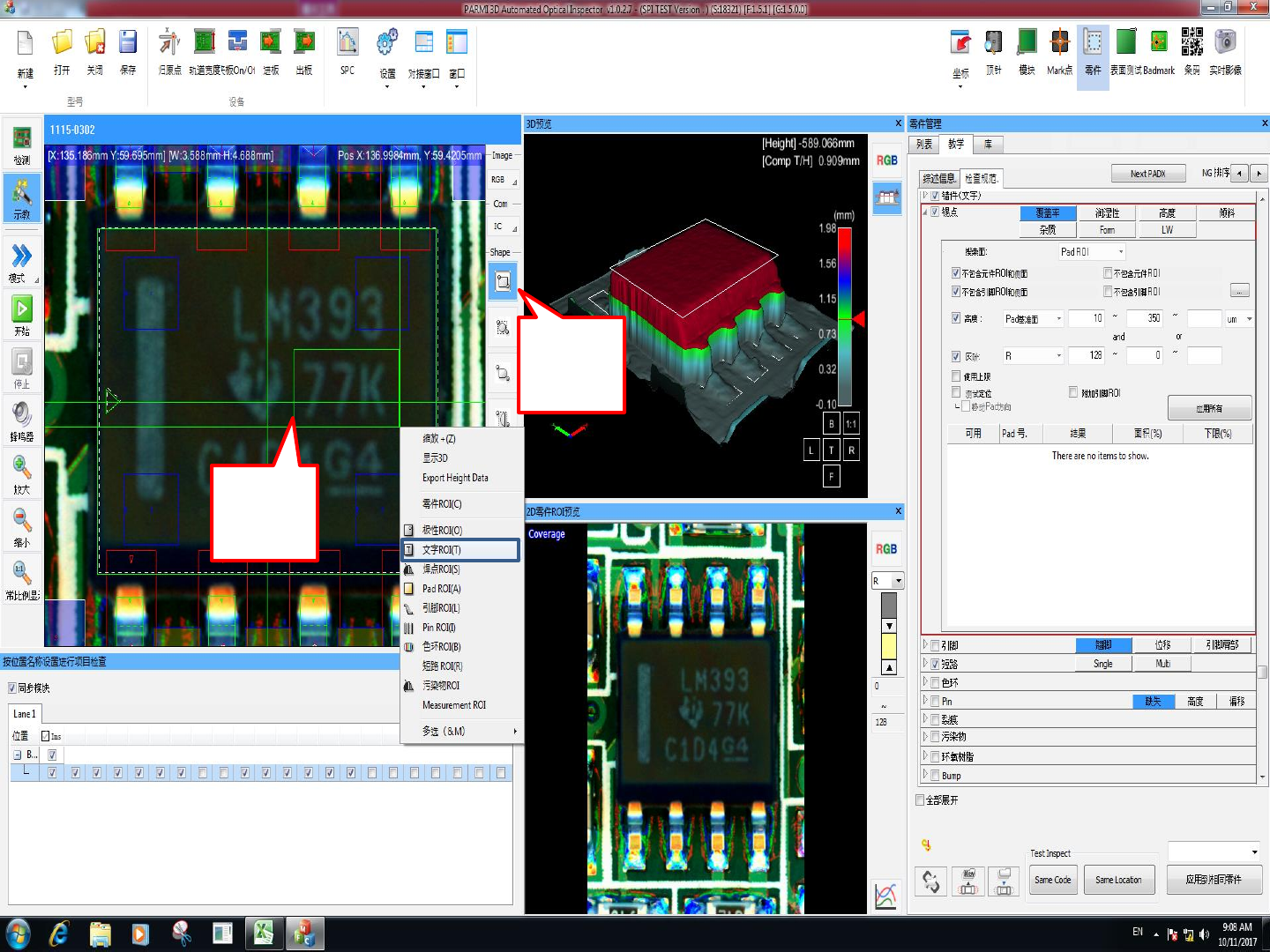Click the 保存 (save) floppy icon
Viewport: 1270px width, 952px height.
pyautogui.click(x=128, y=42)
